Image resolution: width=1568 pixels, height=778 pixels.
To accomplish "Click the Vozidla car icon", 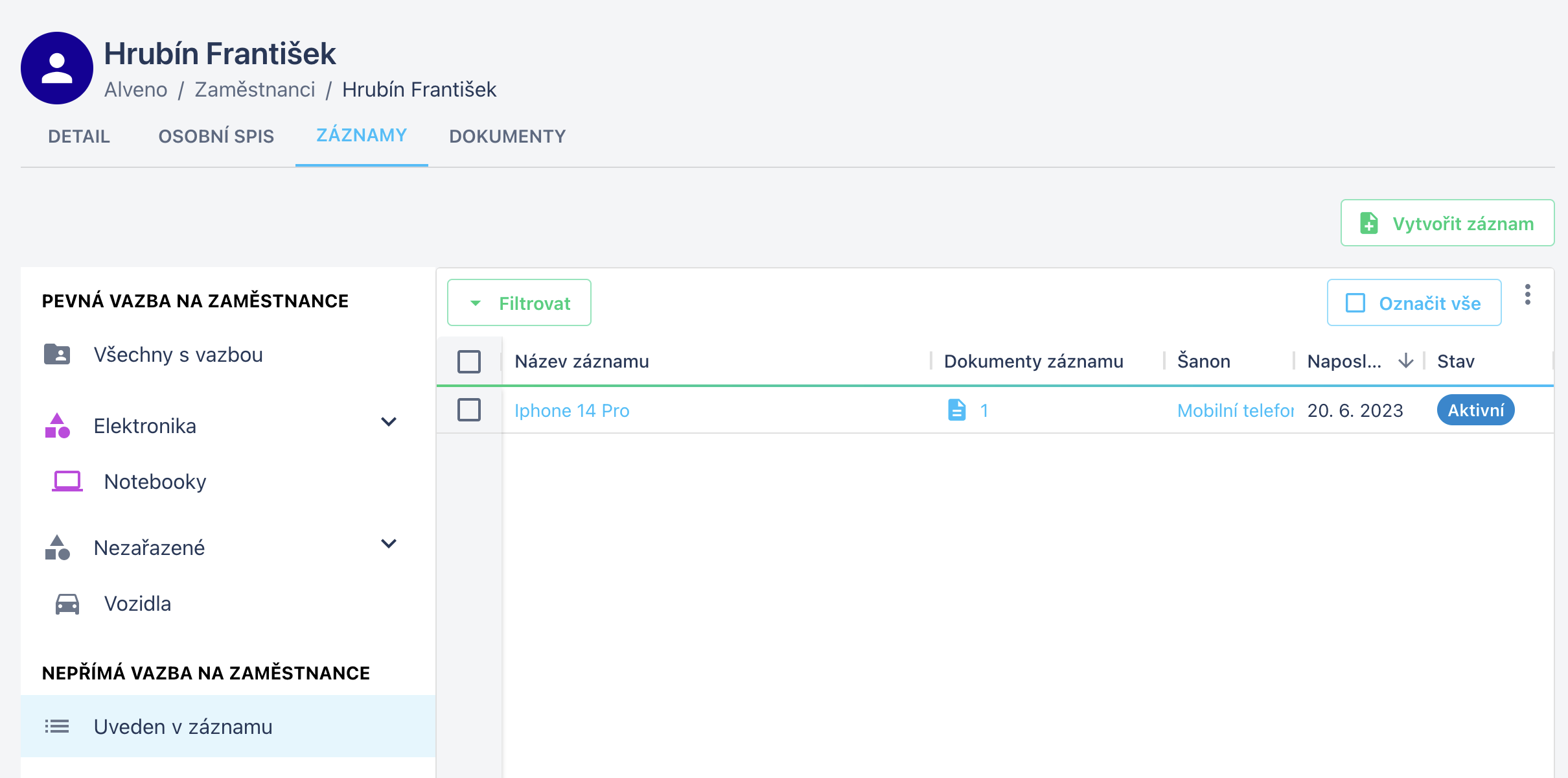I will (x=67, y=604).
